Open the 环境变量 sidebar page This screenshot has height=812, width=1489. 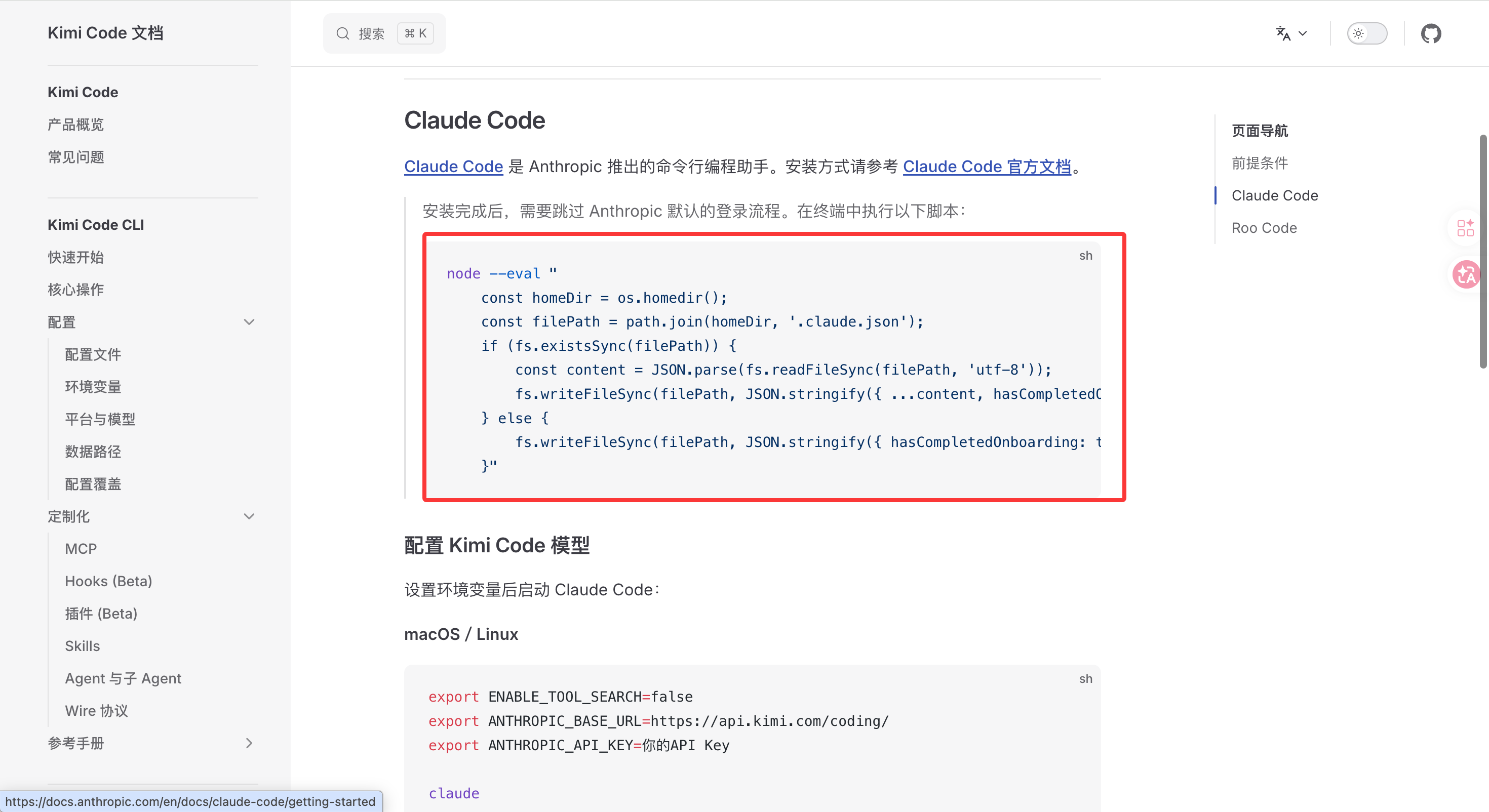93,387
